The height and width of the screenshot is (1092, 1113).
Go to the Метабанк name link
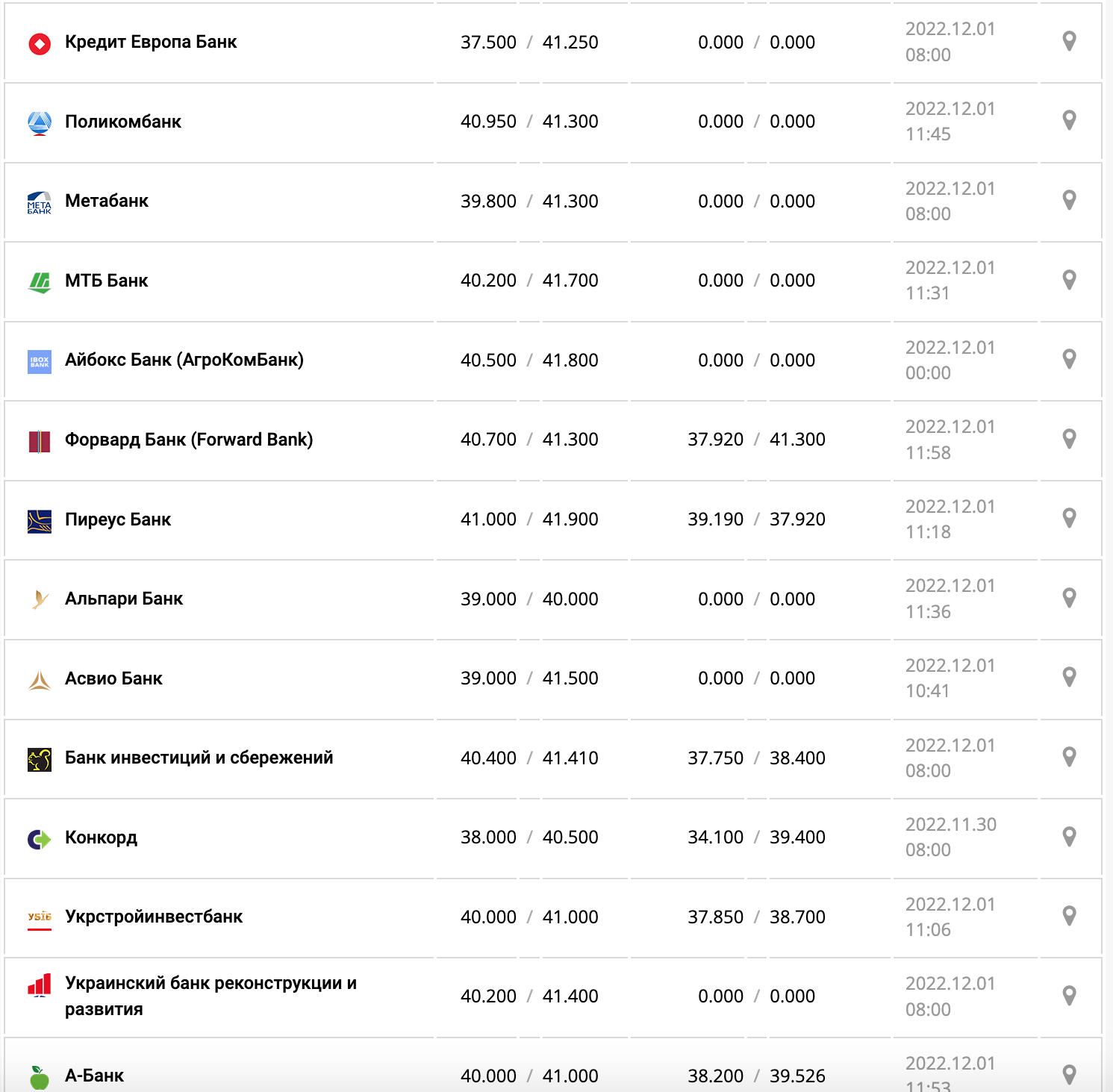107,201
